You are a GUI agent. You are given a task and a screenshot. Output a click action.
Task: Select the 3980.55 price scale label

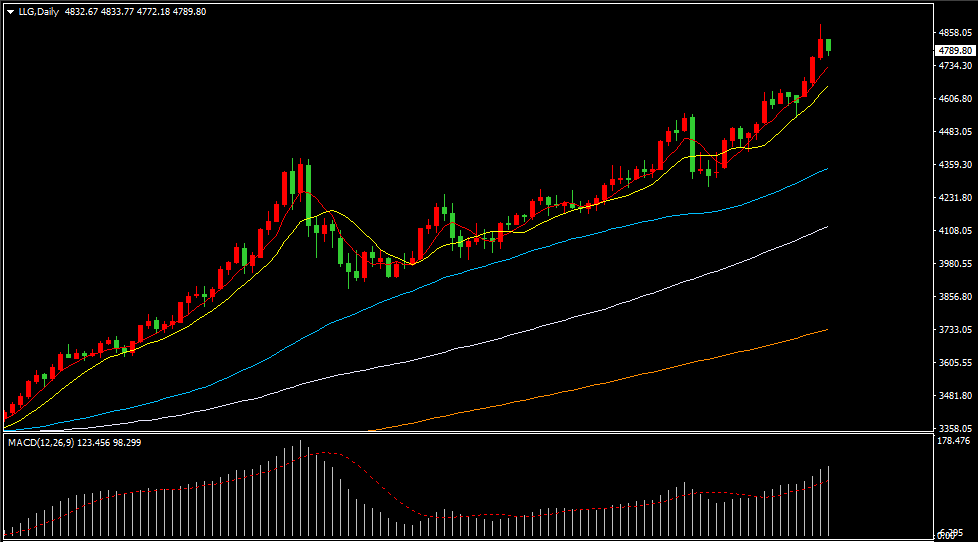click(955, 264)
